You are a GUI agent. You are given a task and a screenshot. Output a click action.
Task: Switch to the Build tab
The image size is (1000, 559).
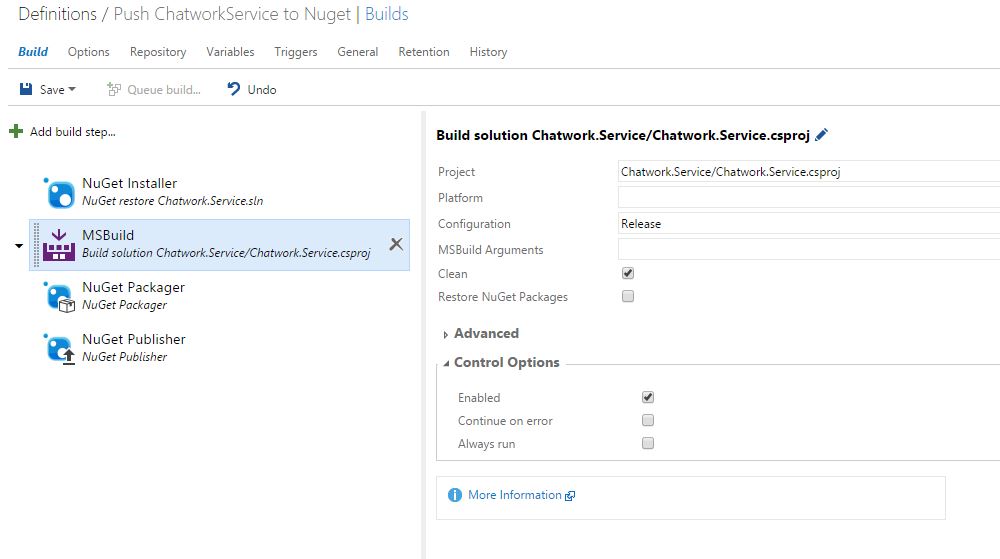pos(33,52)
